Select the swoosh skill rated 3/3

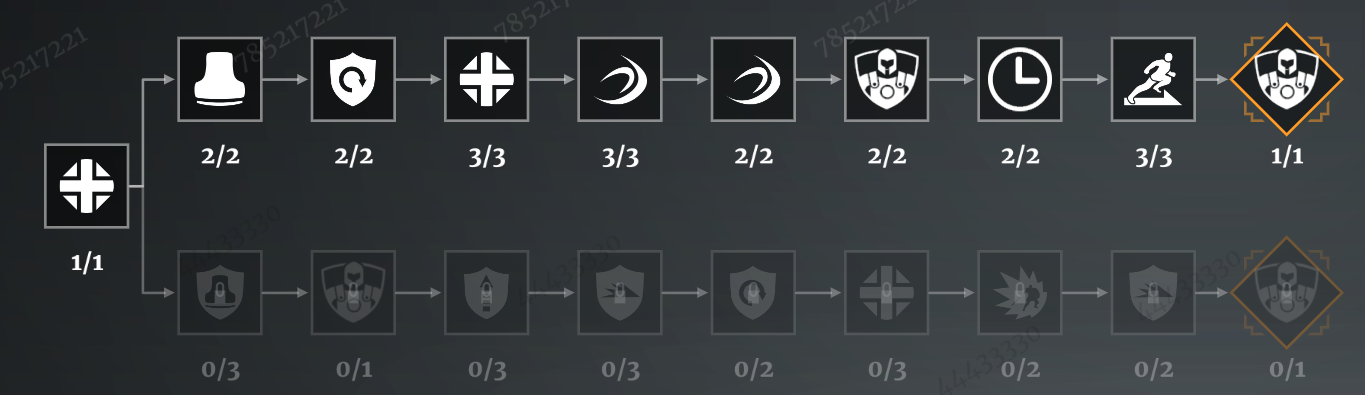click(x=620, y=79)
